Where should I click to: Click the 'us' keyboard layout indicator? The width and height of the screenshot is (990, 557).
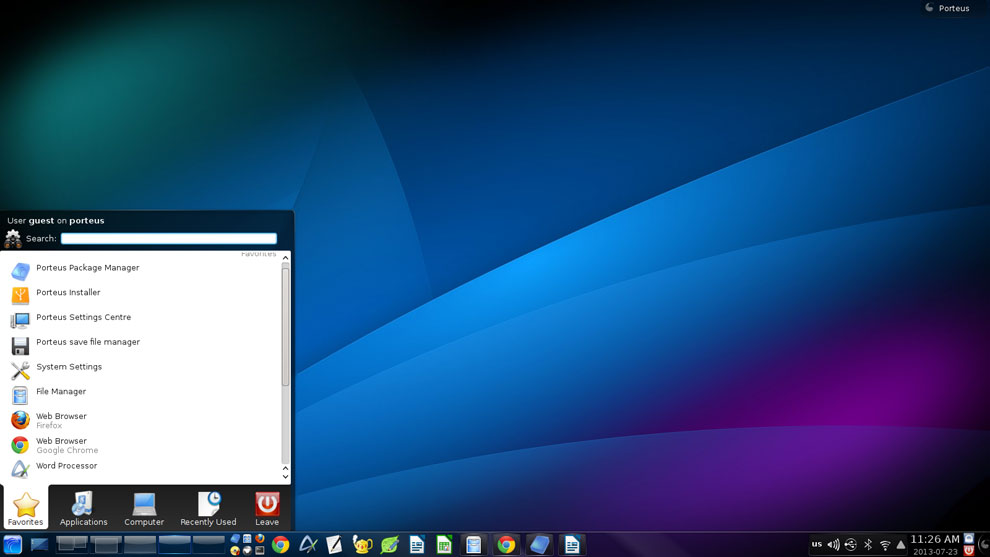click(816, 544)
